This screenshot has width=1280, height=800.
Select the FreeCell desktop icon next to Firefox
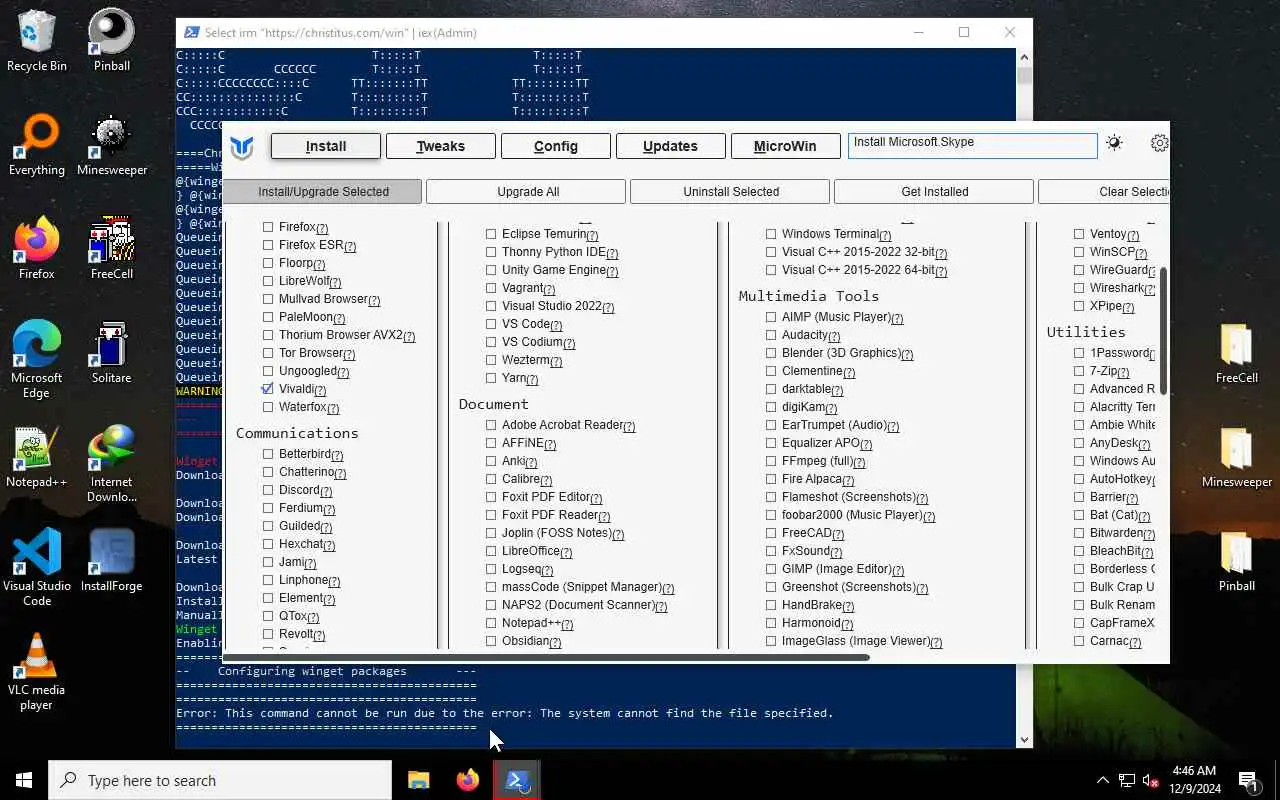point(111,249)
